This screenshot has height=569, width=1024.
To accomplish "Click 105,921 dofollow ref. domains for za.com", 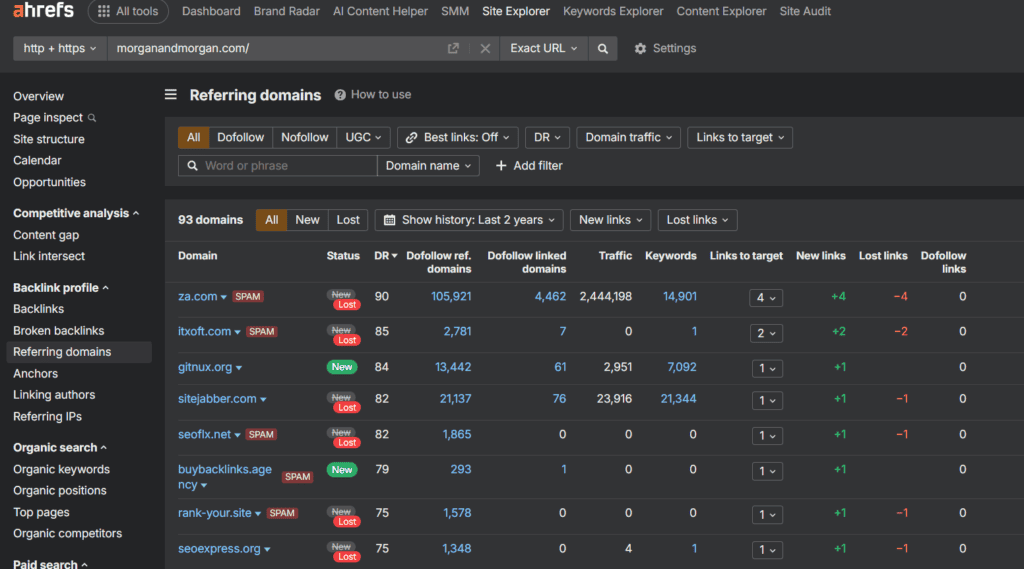I will [451, 297].
